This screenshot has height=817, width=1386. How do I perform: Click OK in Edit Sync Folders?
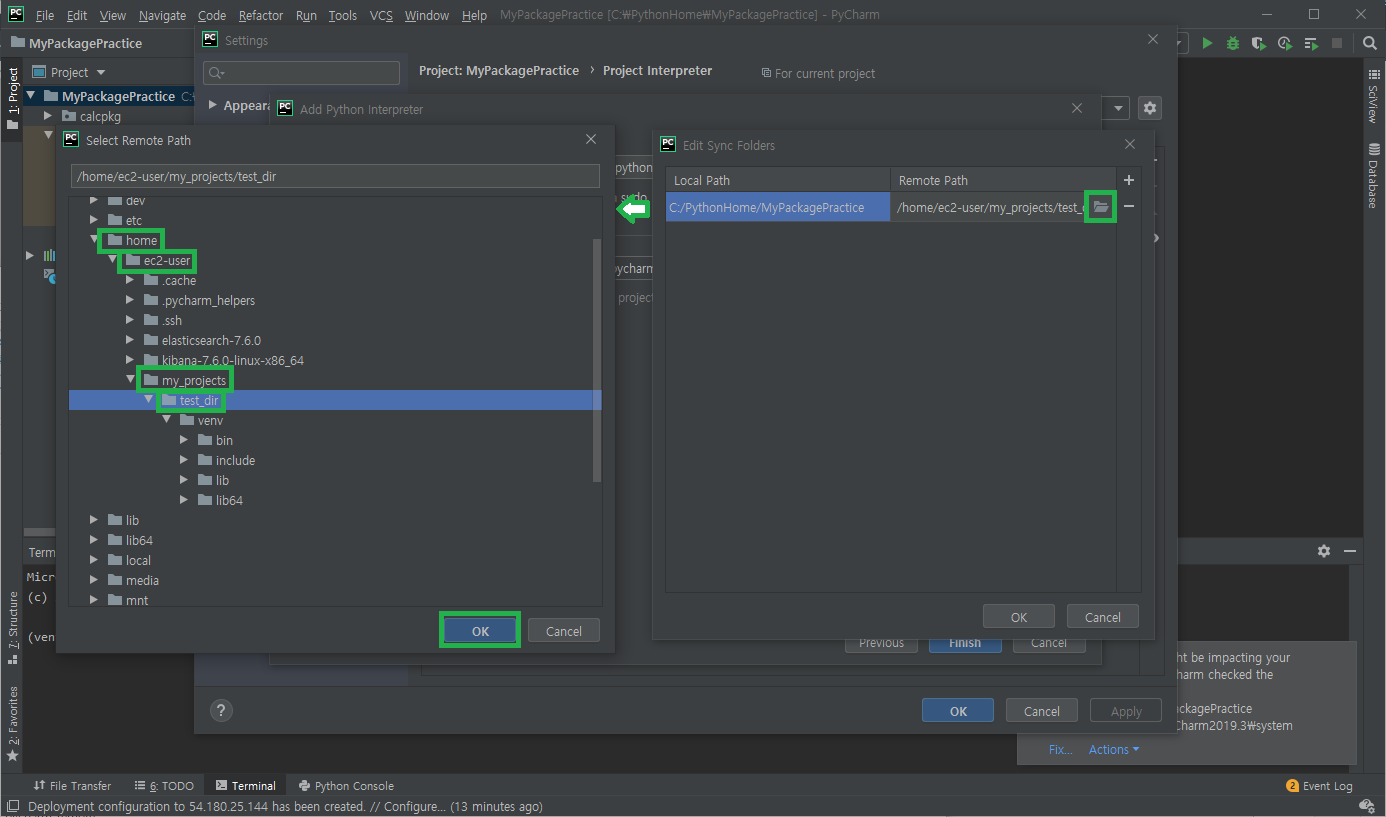[x=1019, y=617]
